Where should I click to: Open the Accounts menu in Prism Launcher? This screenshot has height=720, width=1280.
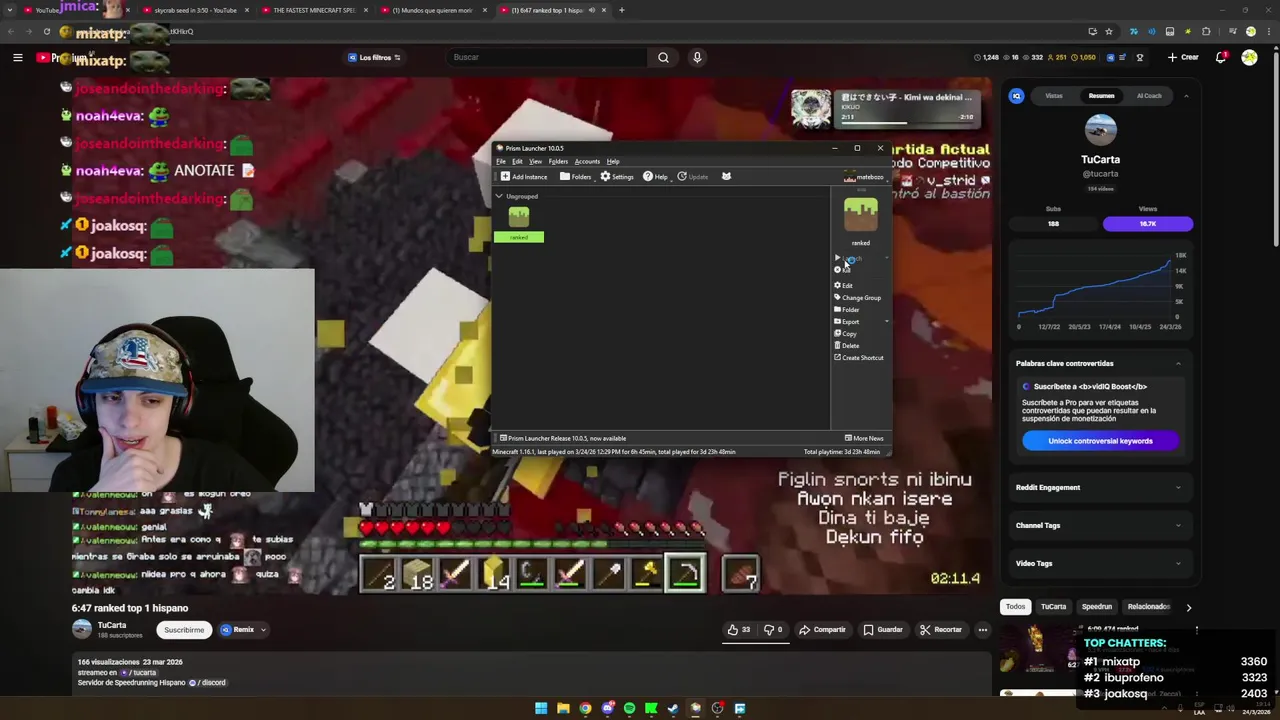click(x=587, y=162)
